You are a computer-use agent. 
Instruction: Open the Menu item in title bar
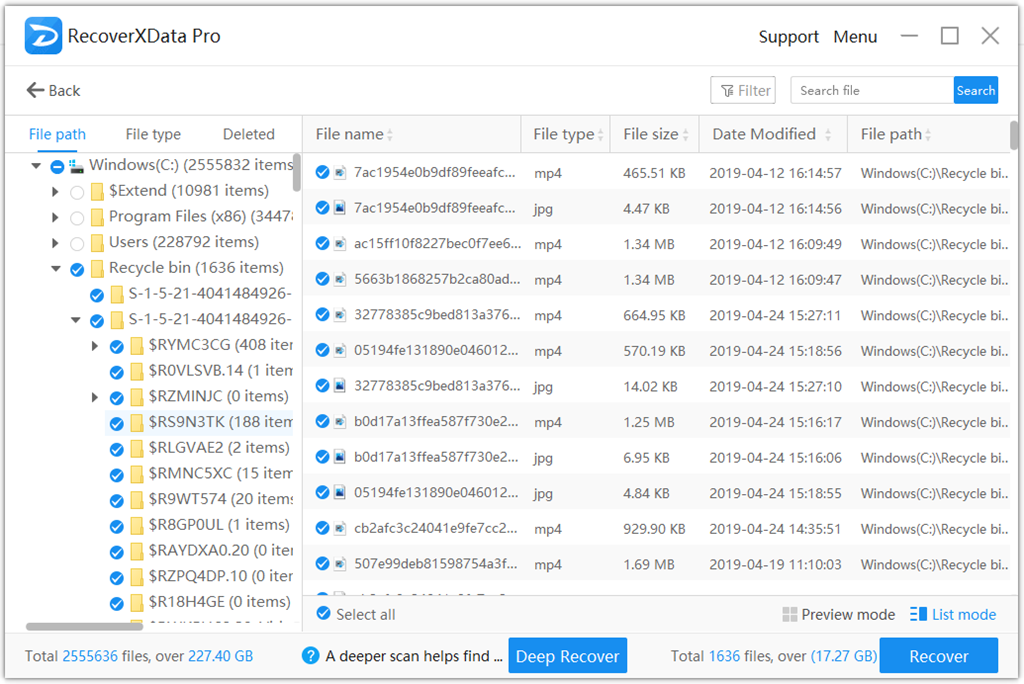(x=855, y=36)
